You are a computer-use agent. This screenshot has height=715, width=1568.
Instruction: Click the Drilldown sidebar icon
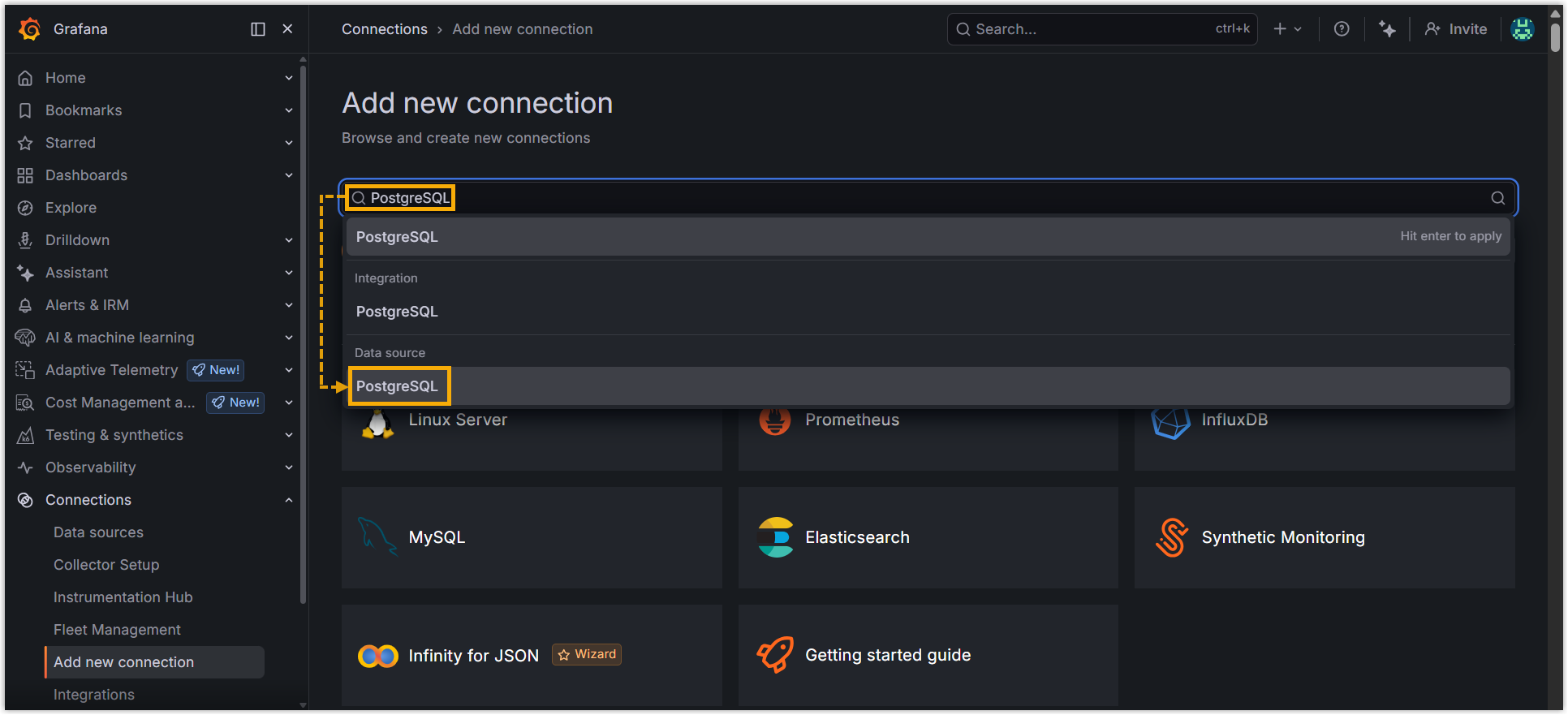click(25, 240)
